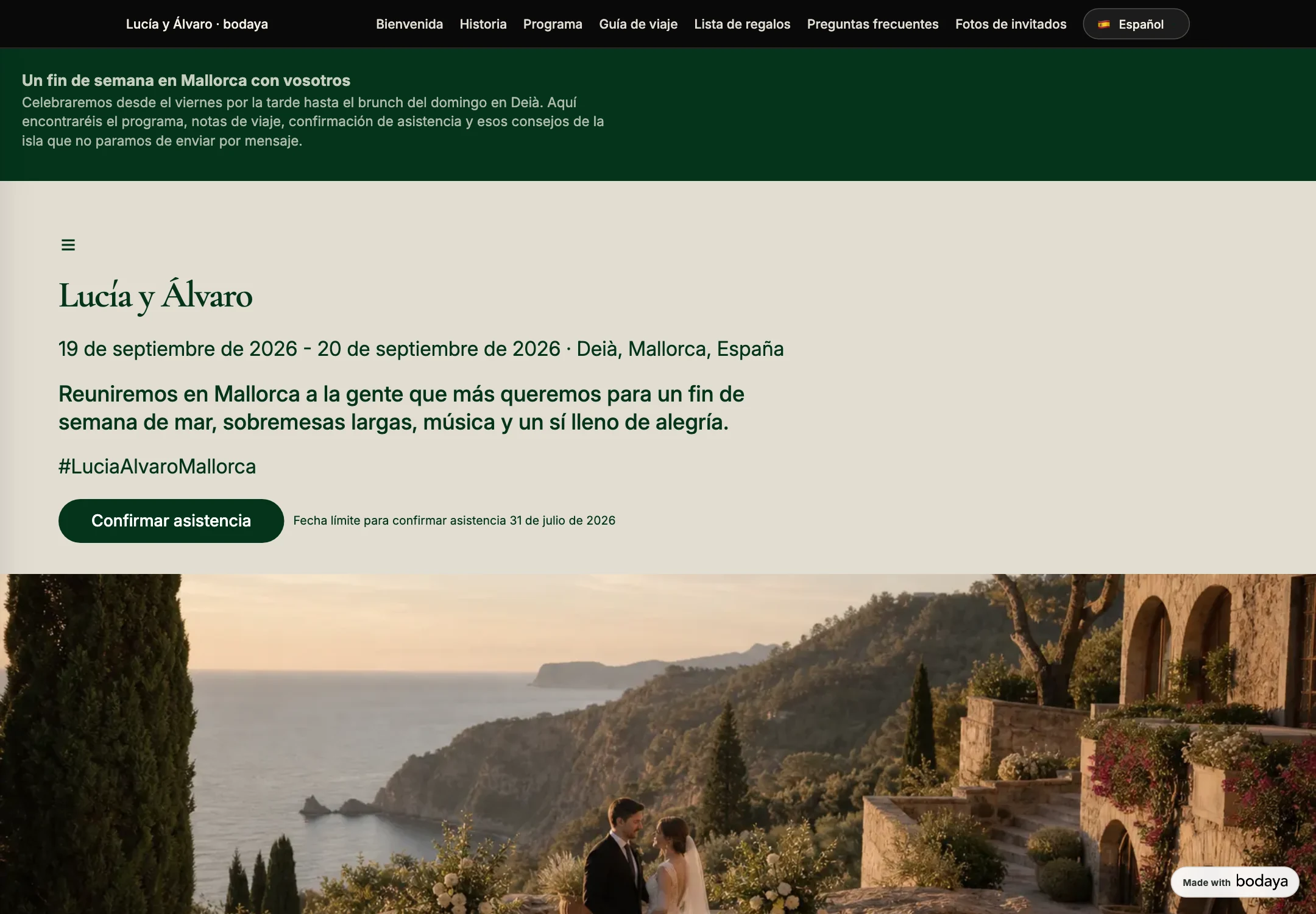Open the Historia nav item
The width and height of the screenshot is (1316, 914).
coord(483,24)
